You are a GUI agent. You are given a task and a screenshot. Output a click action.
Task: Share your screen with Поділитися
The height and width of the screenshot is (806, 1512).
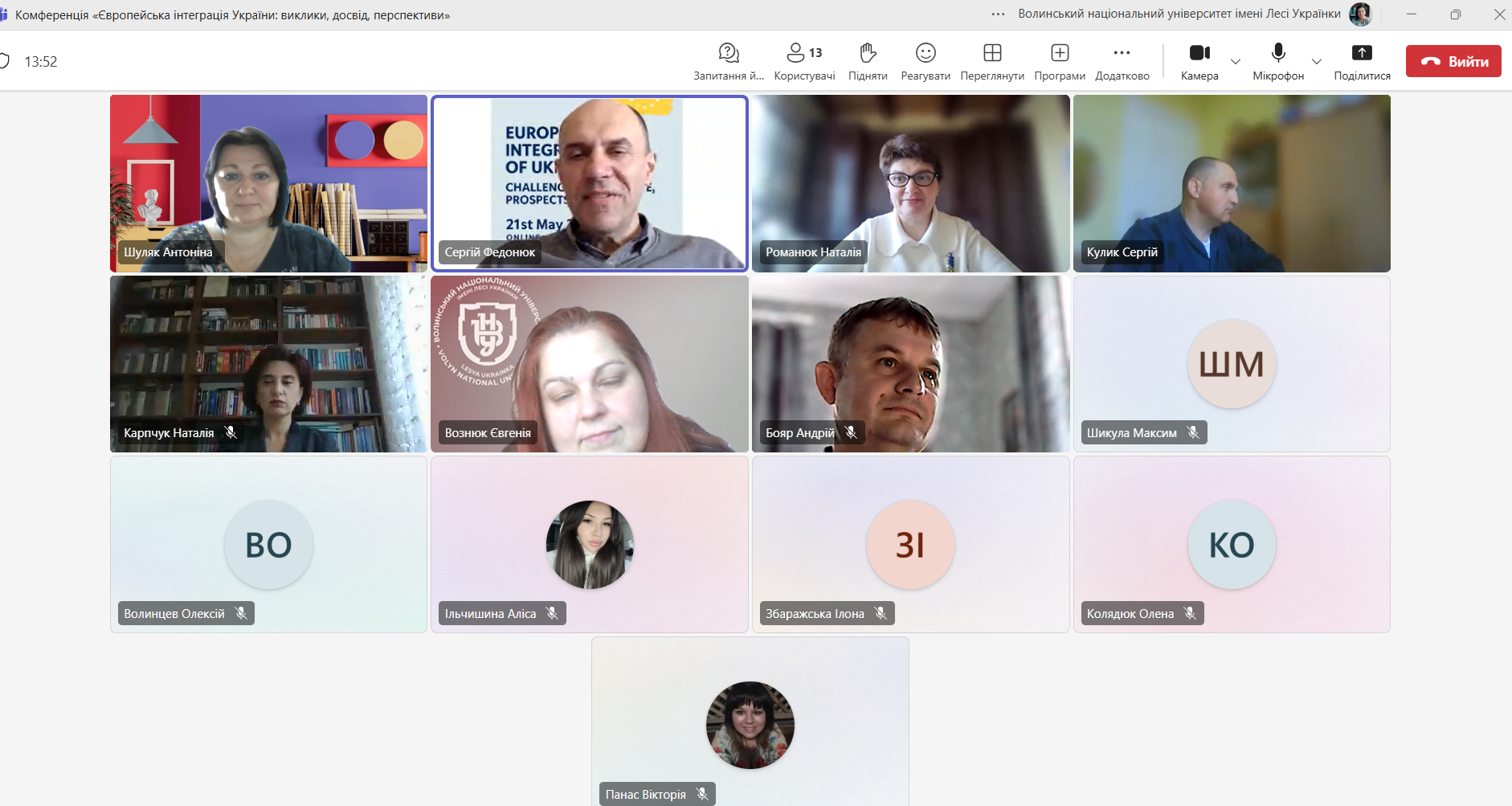point(1362,61)
